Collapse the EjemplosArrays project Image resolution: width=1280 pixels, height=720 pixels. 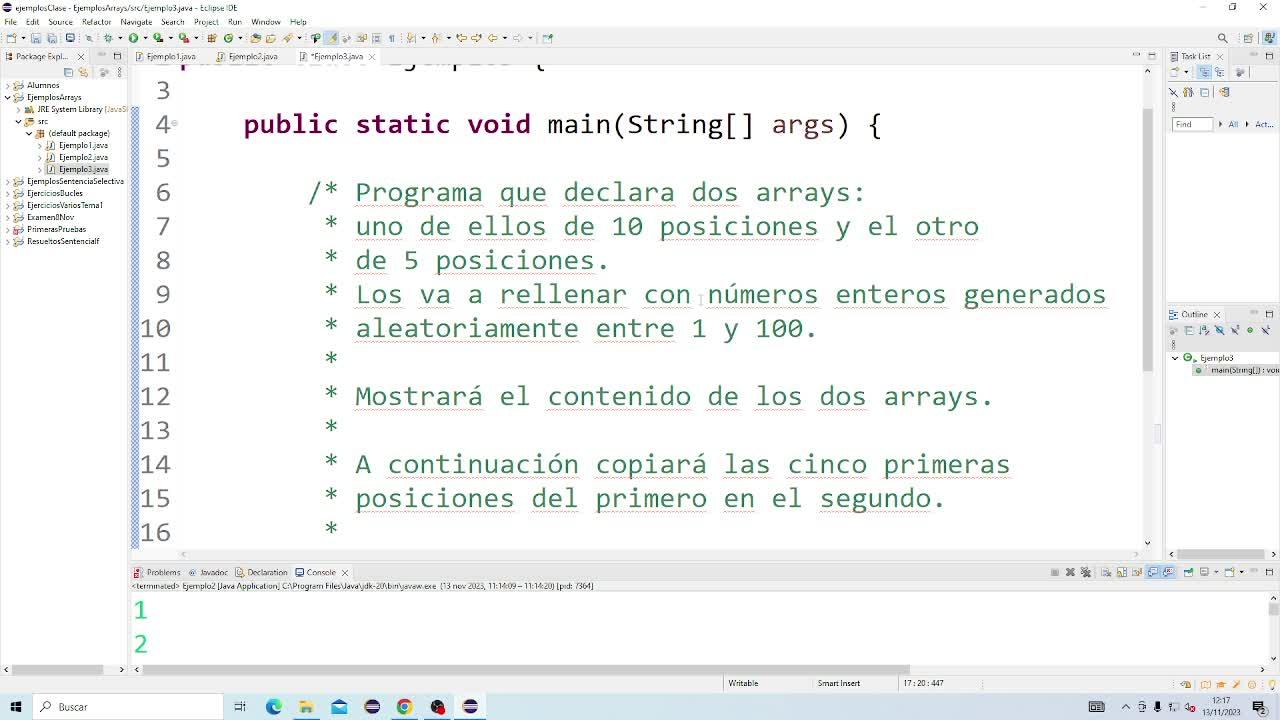8,97
